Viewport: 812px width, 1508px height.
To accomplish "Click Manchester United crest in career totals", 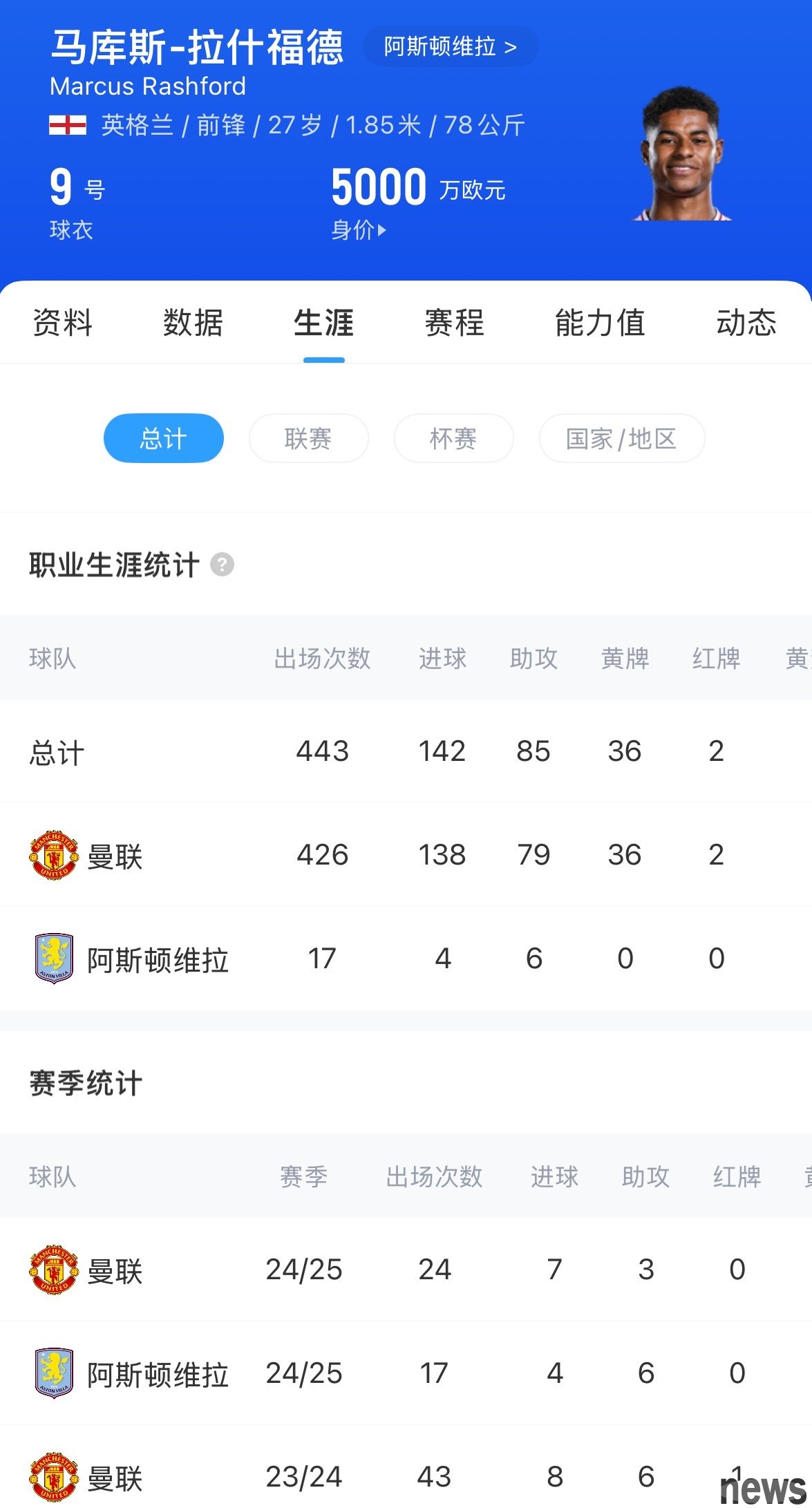I will [x=54, y=855].
